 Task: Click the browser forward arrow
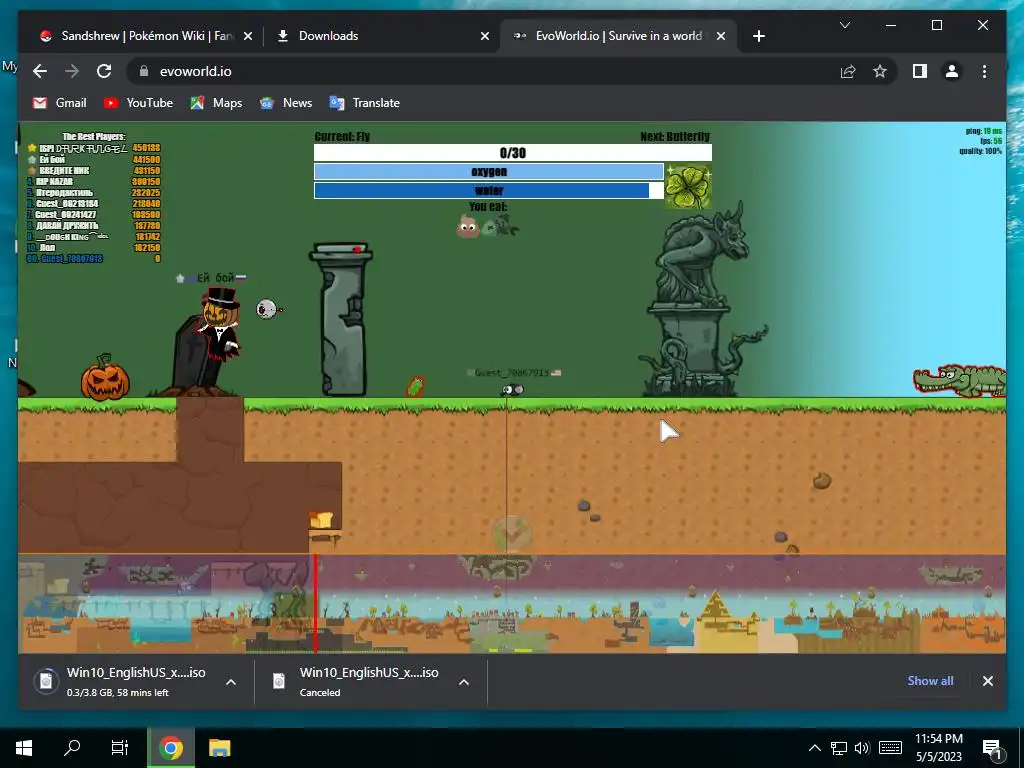72,71
